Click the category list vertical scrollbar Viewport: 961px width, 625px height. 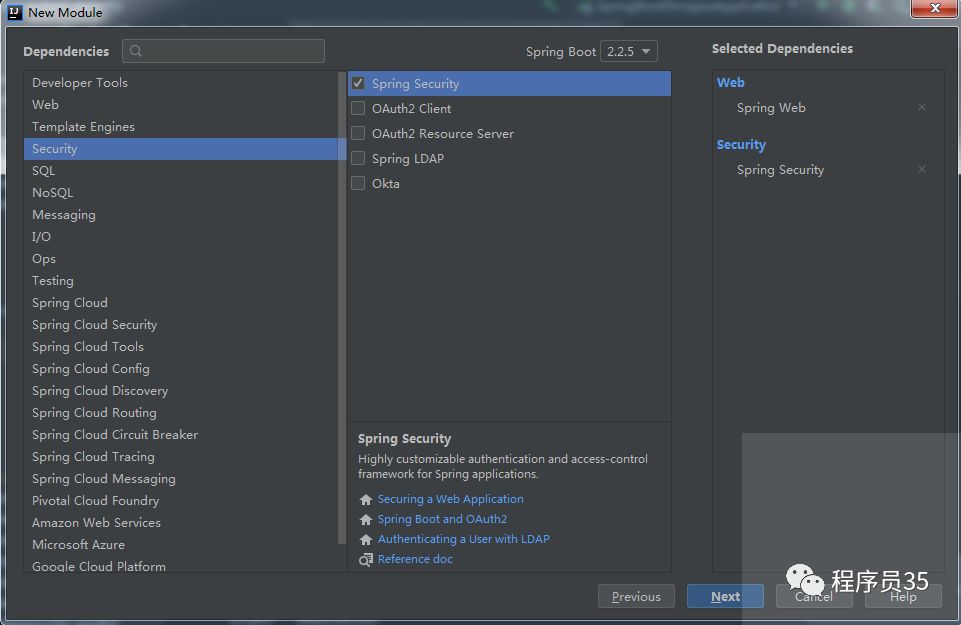tap(342, 308)
